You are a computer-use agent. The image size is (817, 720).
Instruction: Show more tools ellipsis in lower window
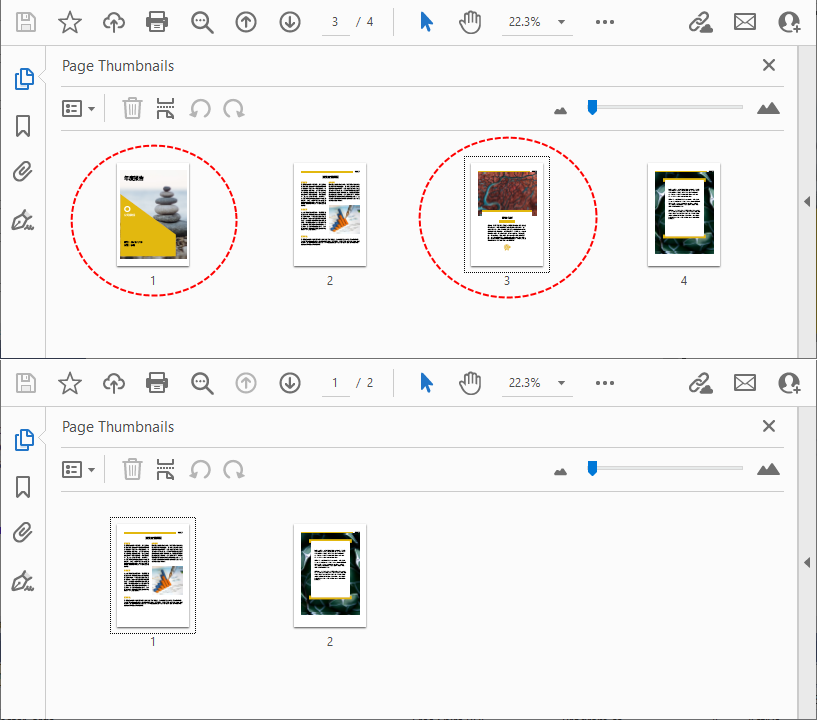604,383
